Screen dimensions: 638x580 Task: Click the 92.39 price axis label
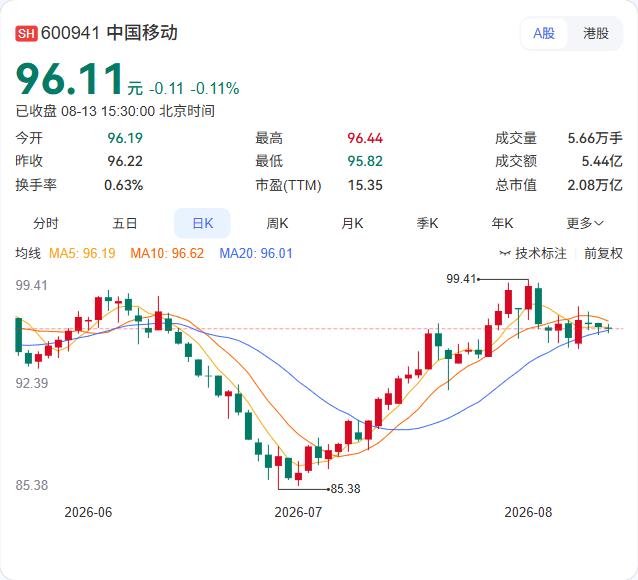(x=32, y=383)
